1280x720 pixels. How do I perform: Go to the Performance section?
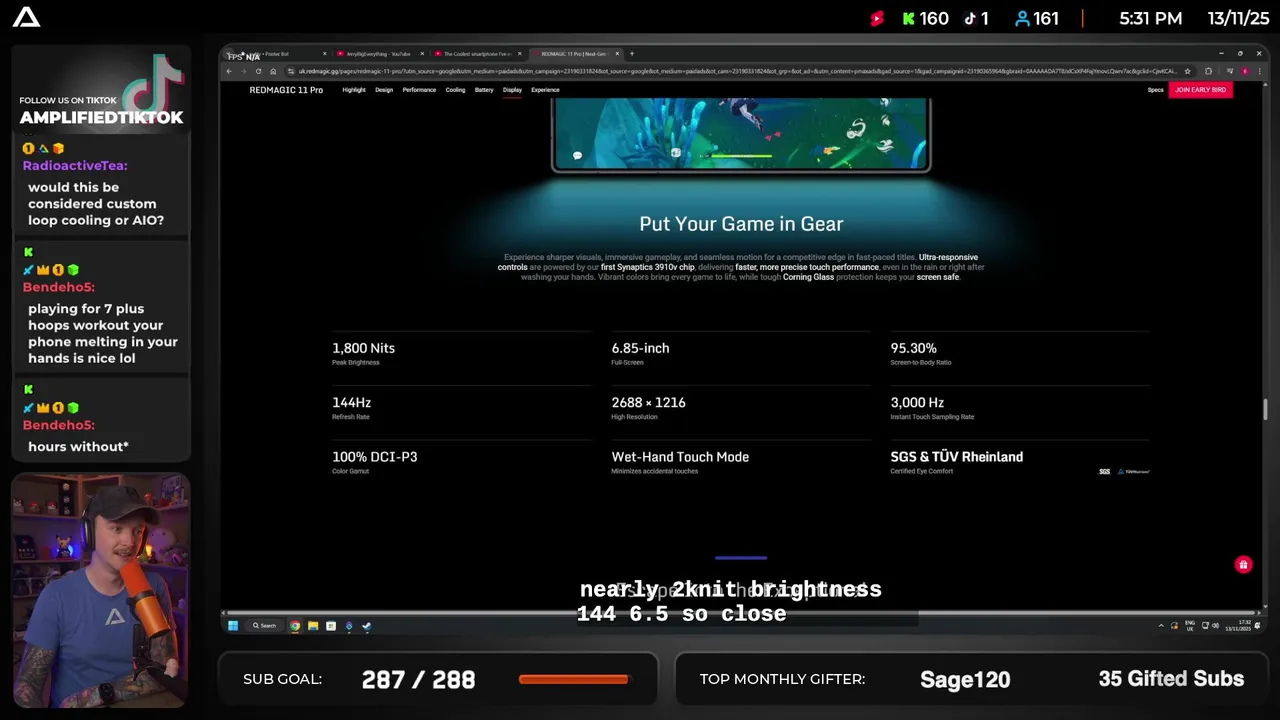tap(419, 90)
